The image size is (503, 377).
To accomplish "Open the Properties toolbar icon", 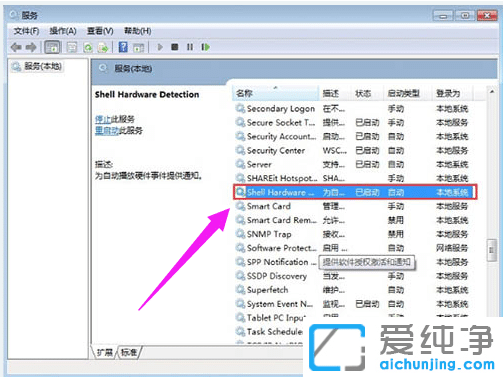I will tap(72, 47).
